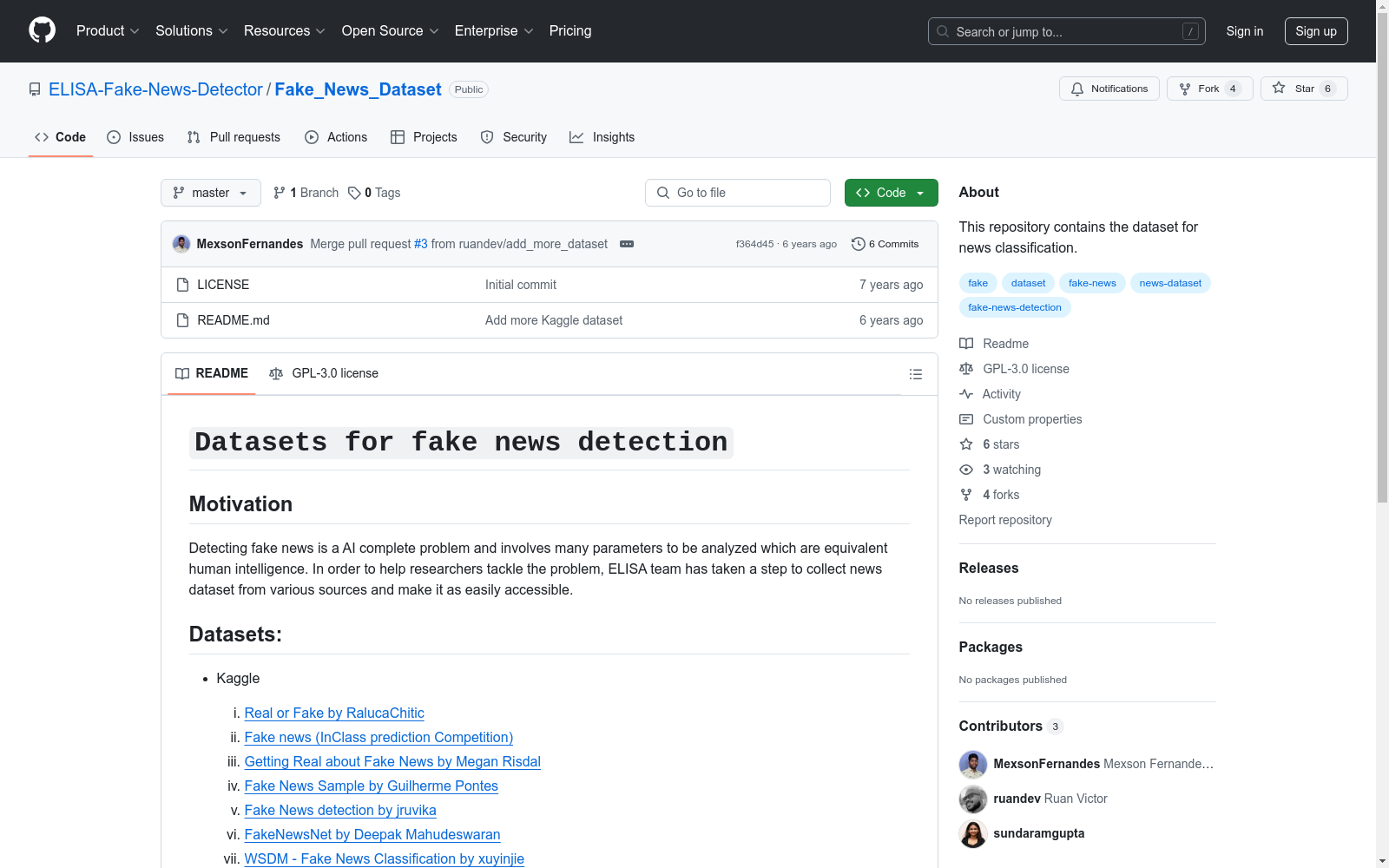The width and height of the screenshot is (1389, 868).
Task: Open MexsonFernandes avatar in commit row
Action: click(181, 244)
